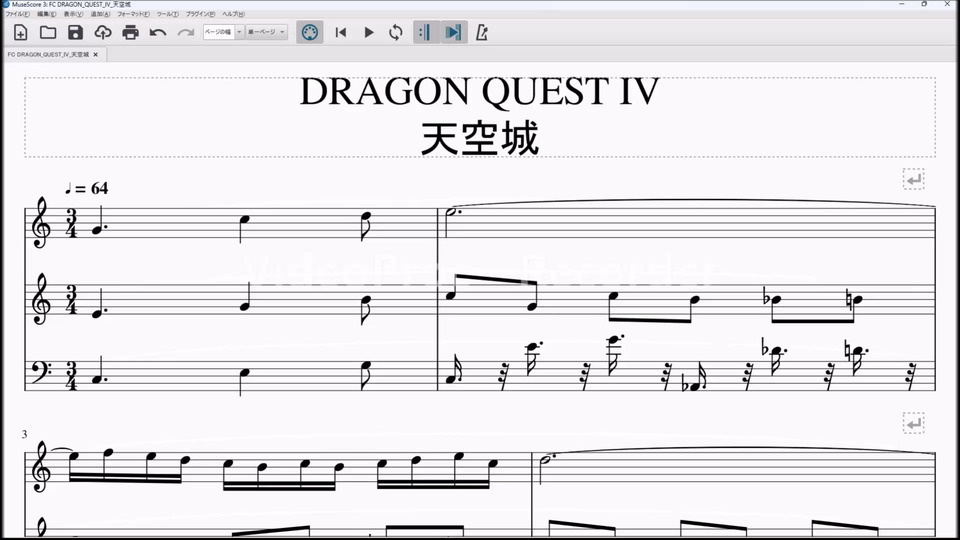Select the second system break icon
The height and width of the screenshot is (540, 960).
pos(913,423)
